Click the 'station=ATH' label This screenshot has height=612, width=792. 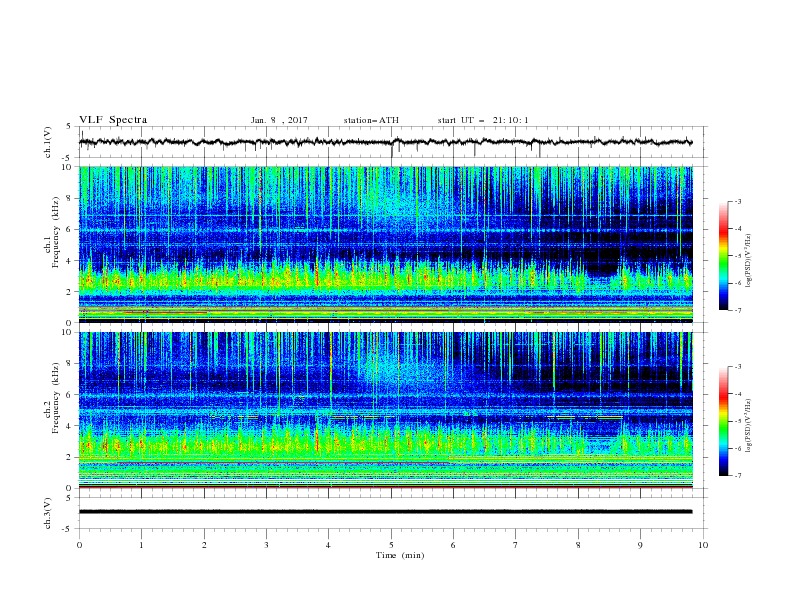click(x=371, y=120)
